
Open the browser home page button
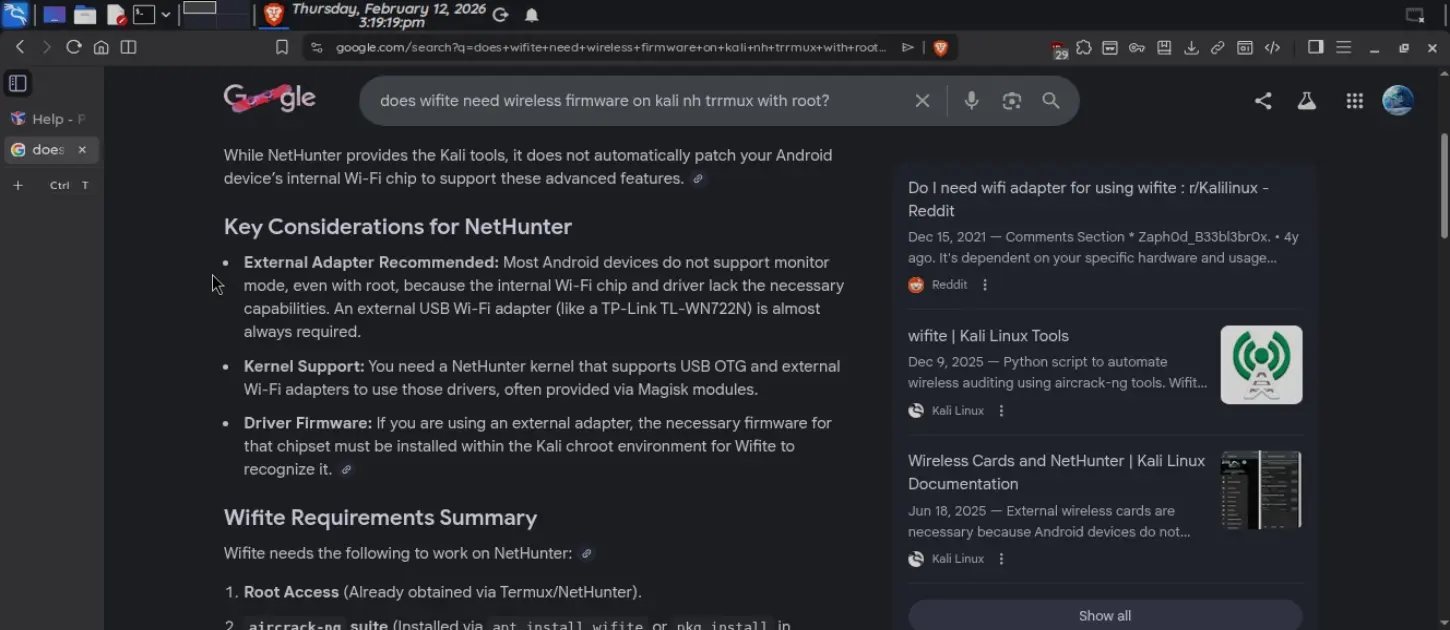[x=101, y=47]
